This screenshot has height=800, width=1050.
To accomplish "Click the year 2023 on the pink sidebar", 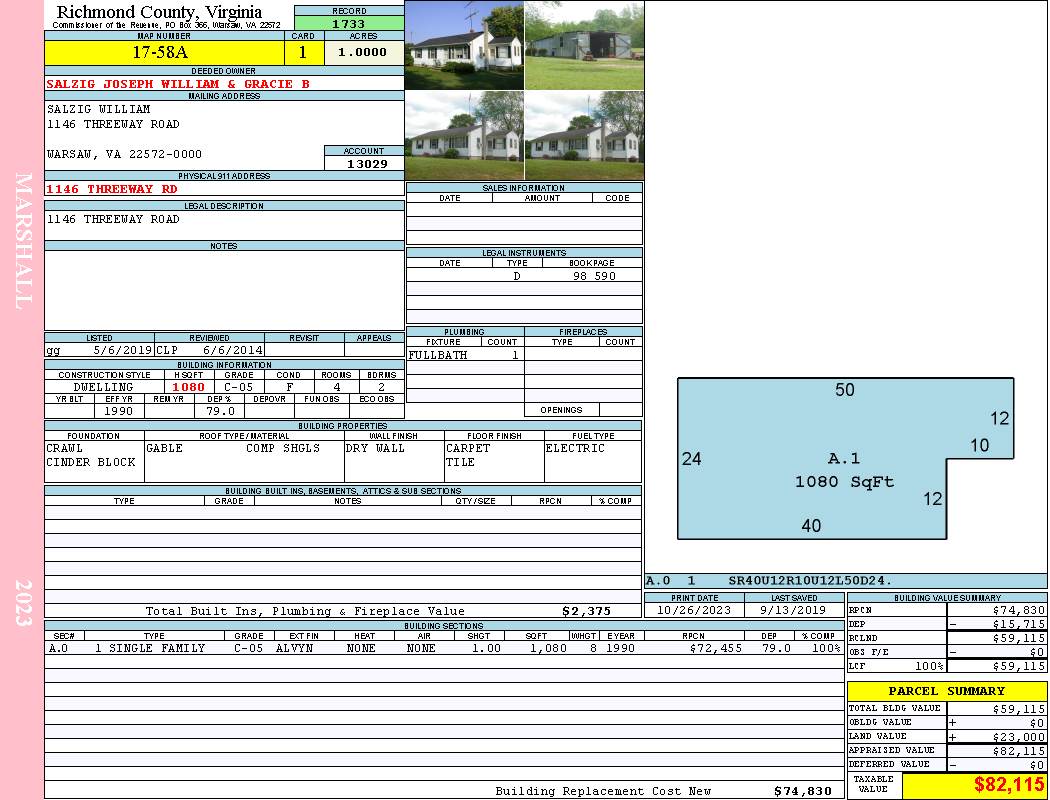I will [x=23, y=603].
